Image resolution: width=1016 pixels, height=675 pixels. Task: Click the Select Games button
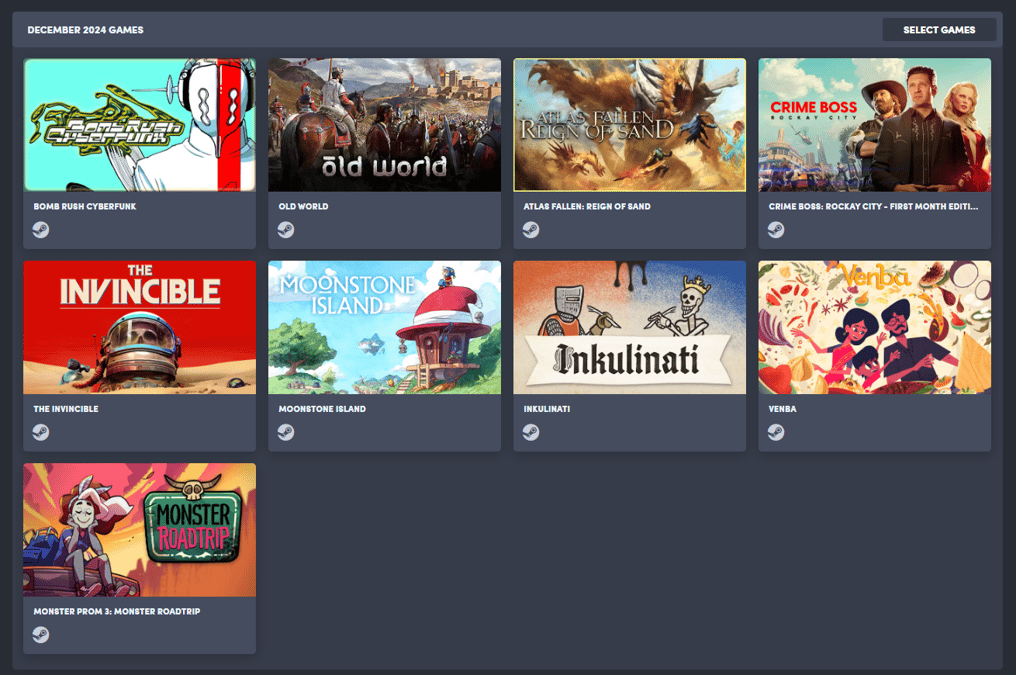tap(939, 30)
